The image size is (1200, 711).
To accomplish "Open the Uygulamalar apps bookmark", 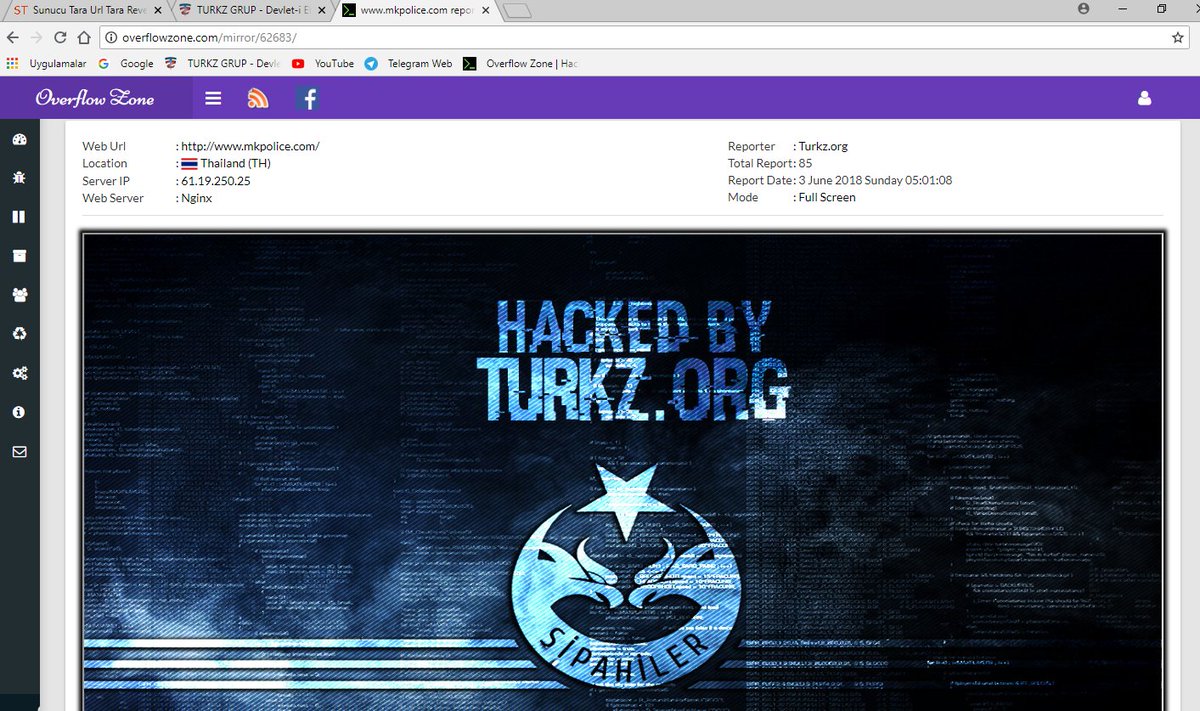I will click(46, 63).
